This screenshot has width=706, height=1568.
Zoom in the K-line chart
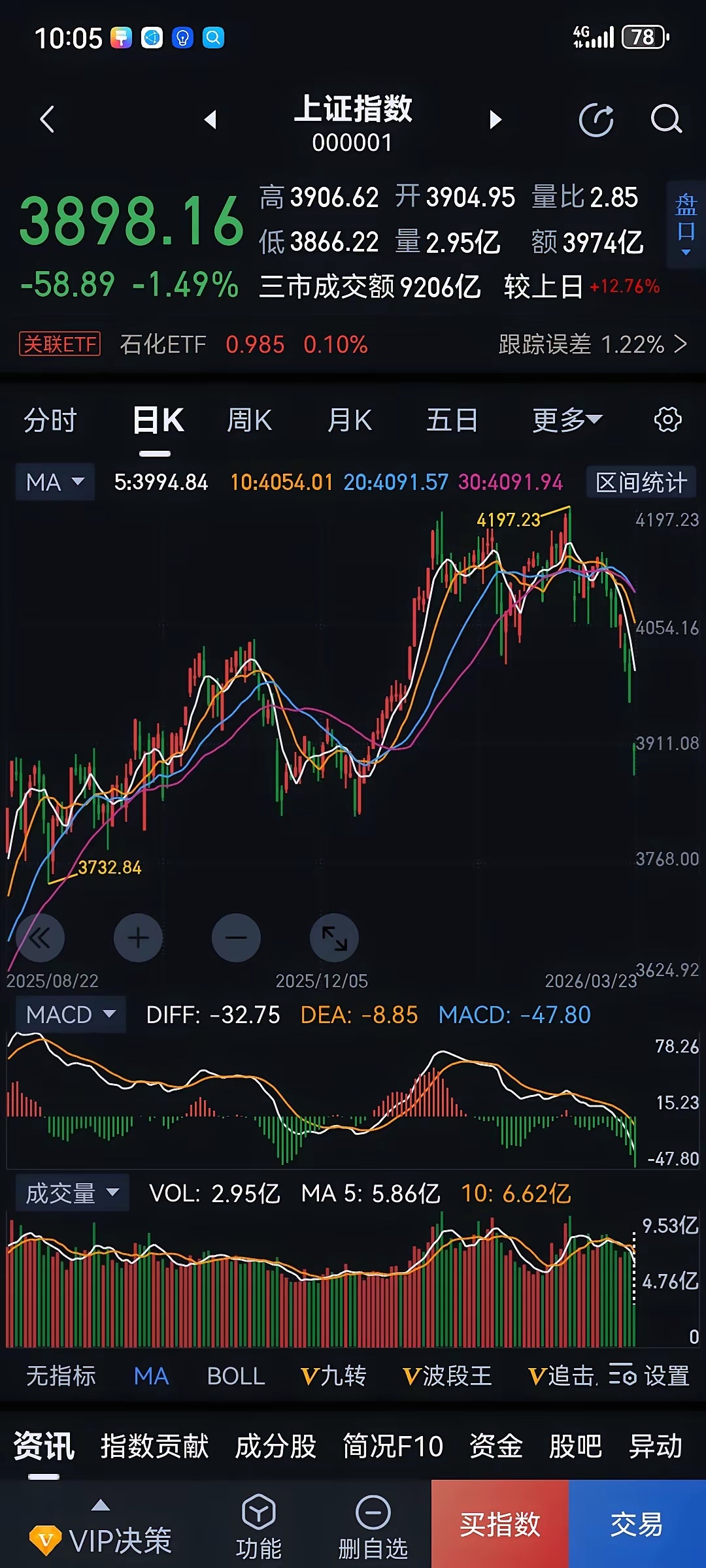138,938
